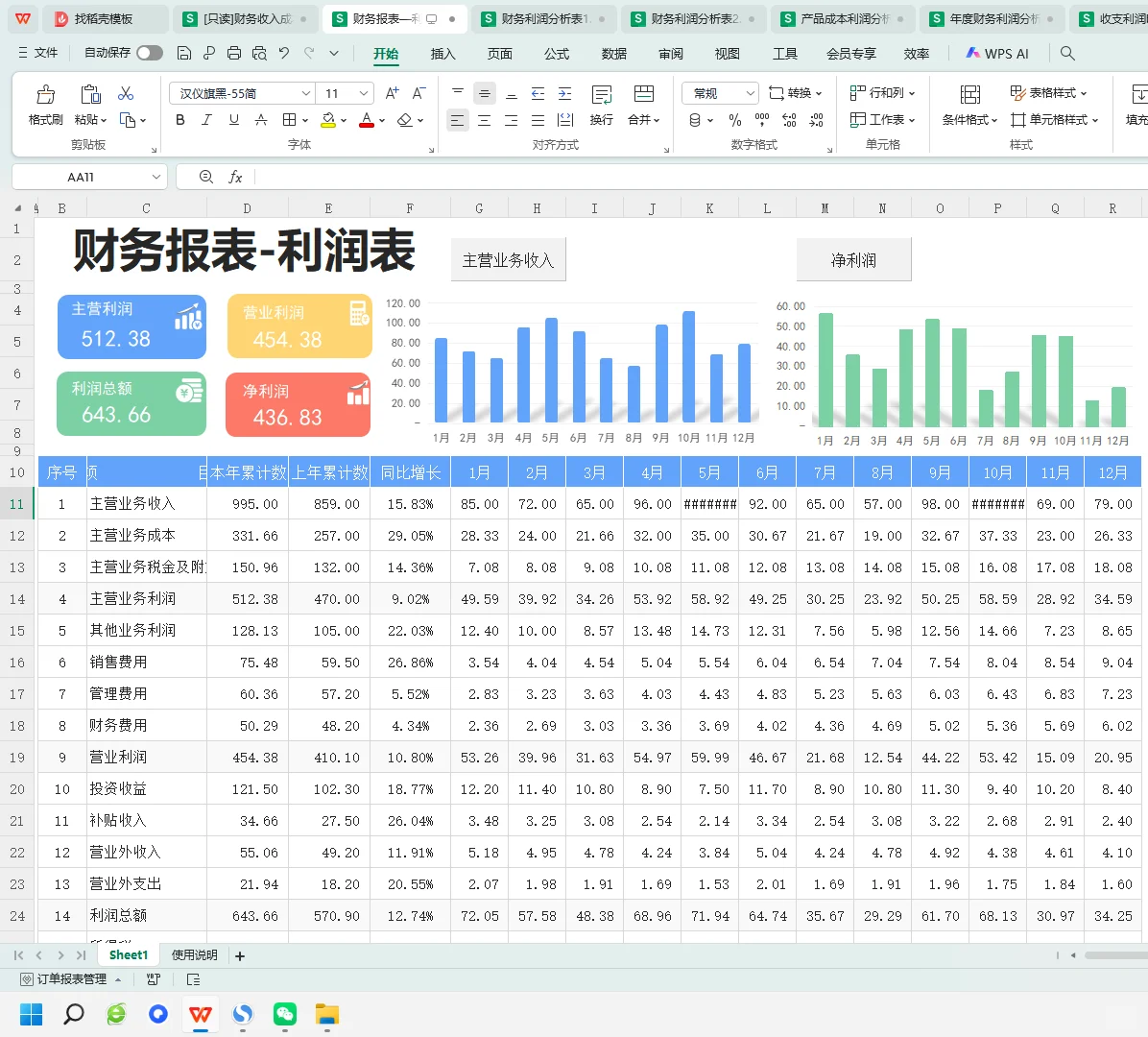The width and height of the screenshot is (1148, 1037).
Task: Expand the borders dropdown arrow
Action: [304, 120]
